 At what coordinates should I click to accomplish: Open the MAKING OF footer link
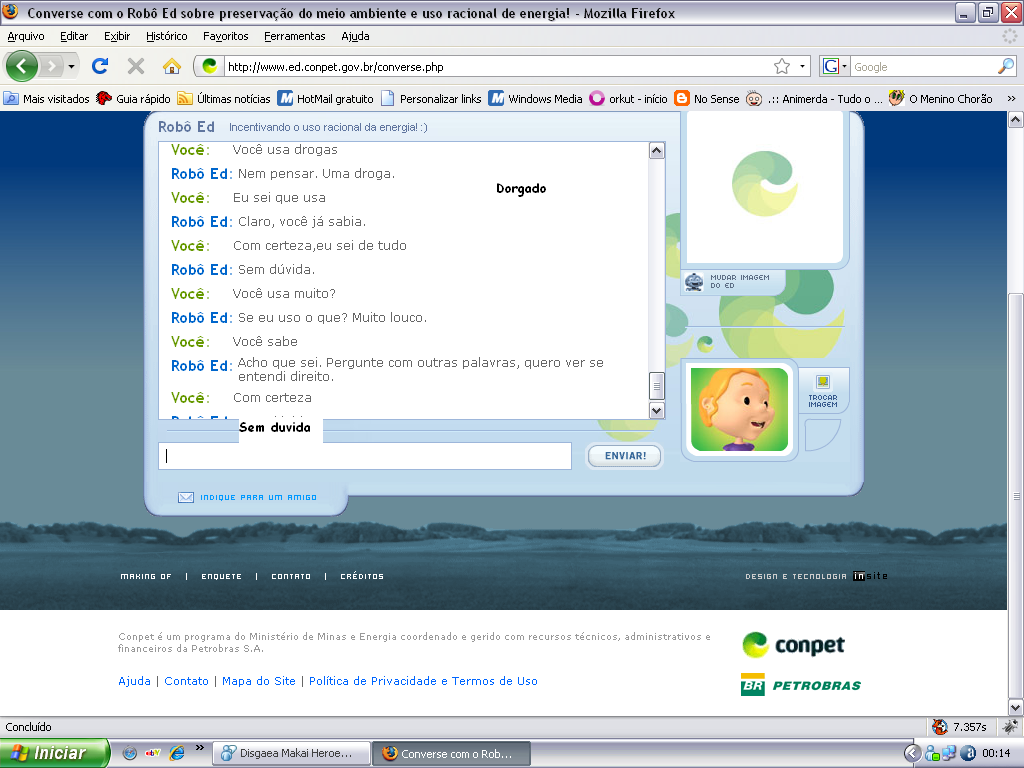click(x=146, y=577)
